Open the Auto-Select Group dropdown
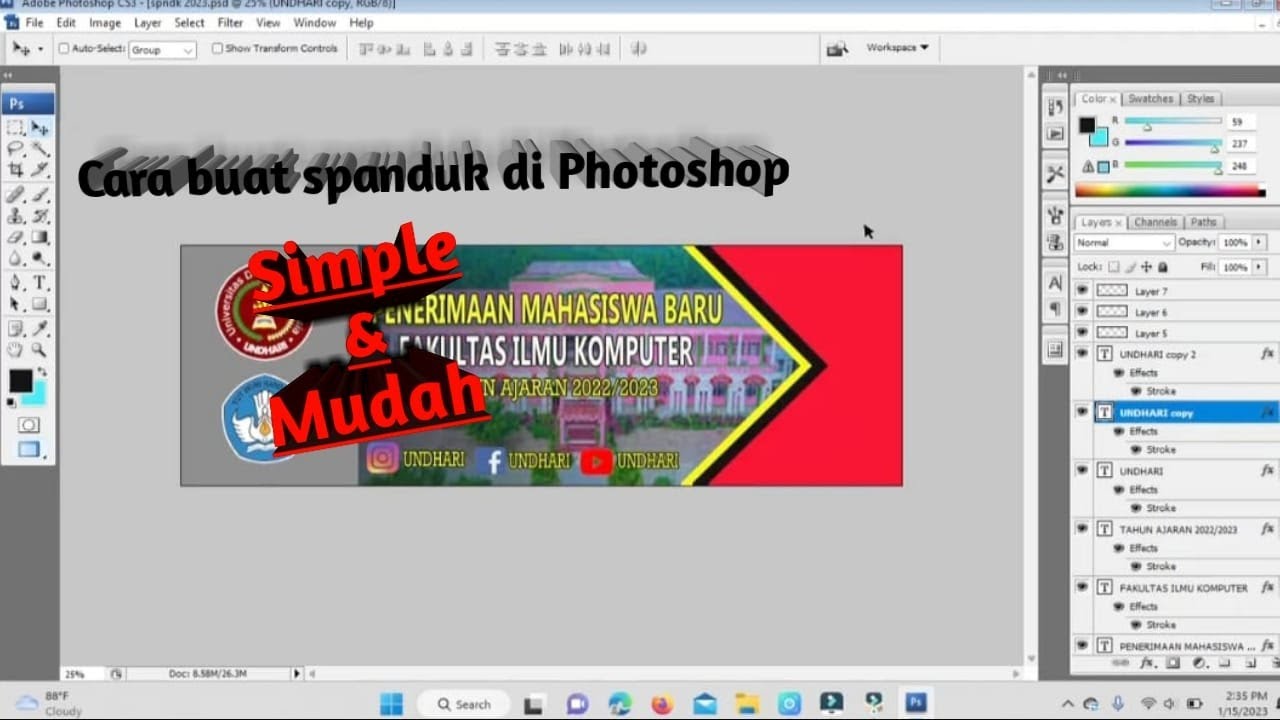The height and width of the screenshot is (720, 1280). (x=162, y=49)
